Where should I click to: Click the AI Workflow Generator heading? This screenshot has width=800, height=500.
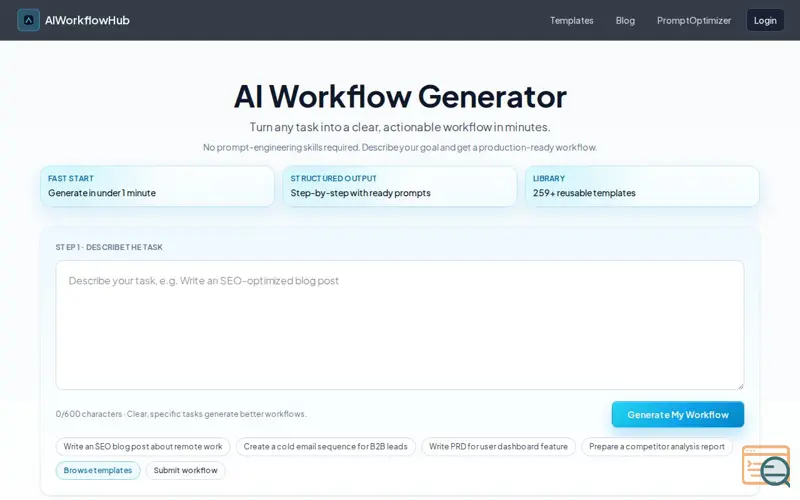pos(400,96)
